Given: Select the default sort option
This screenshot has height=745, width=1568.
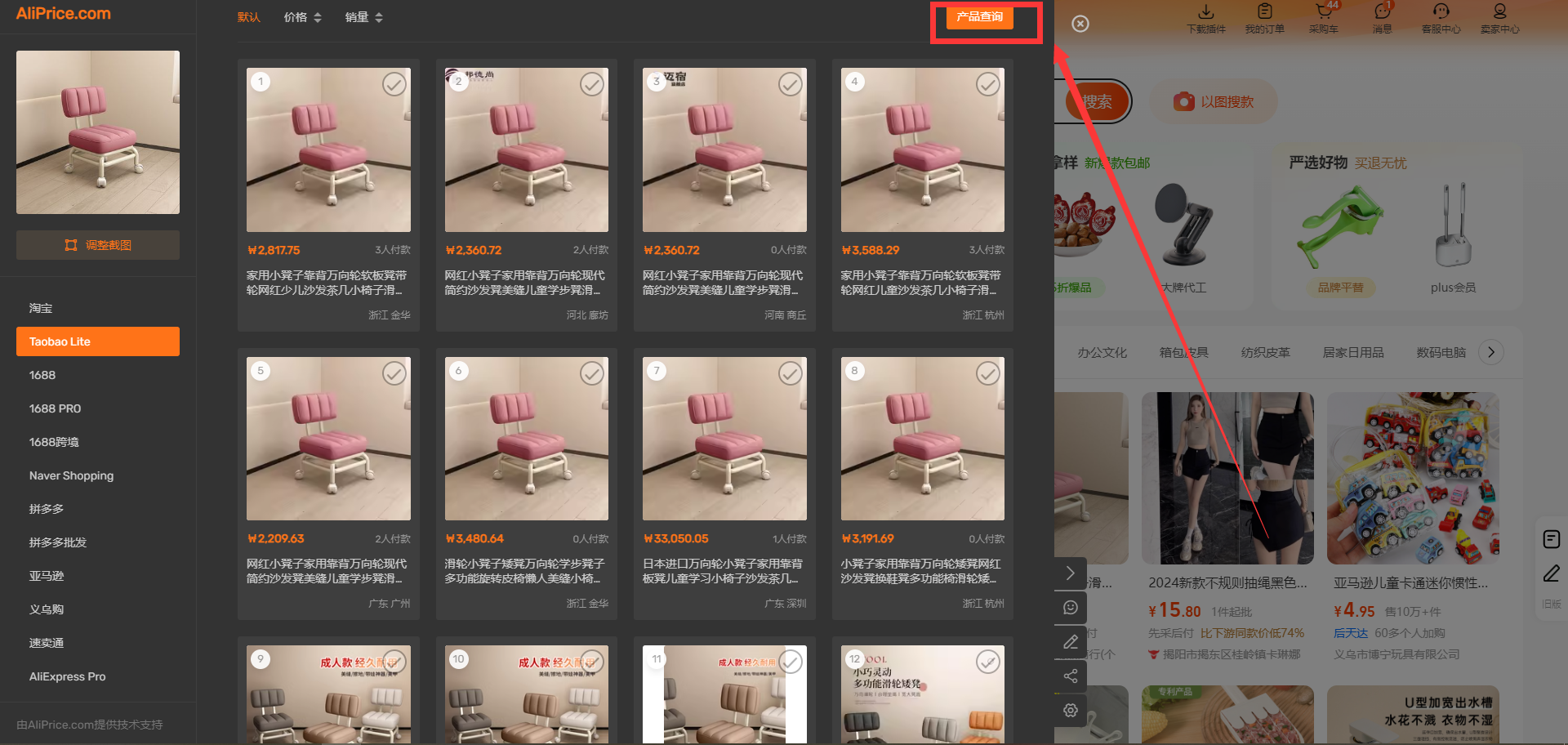Looking at the screenshot, I should [249, 17].
